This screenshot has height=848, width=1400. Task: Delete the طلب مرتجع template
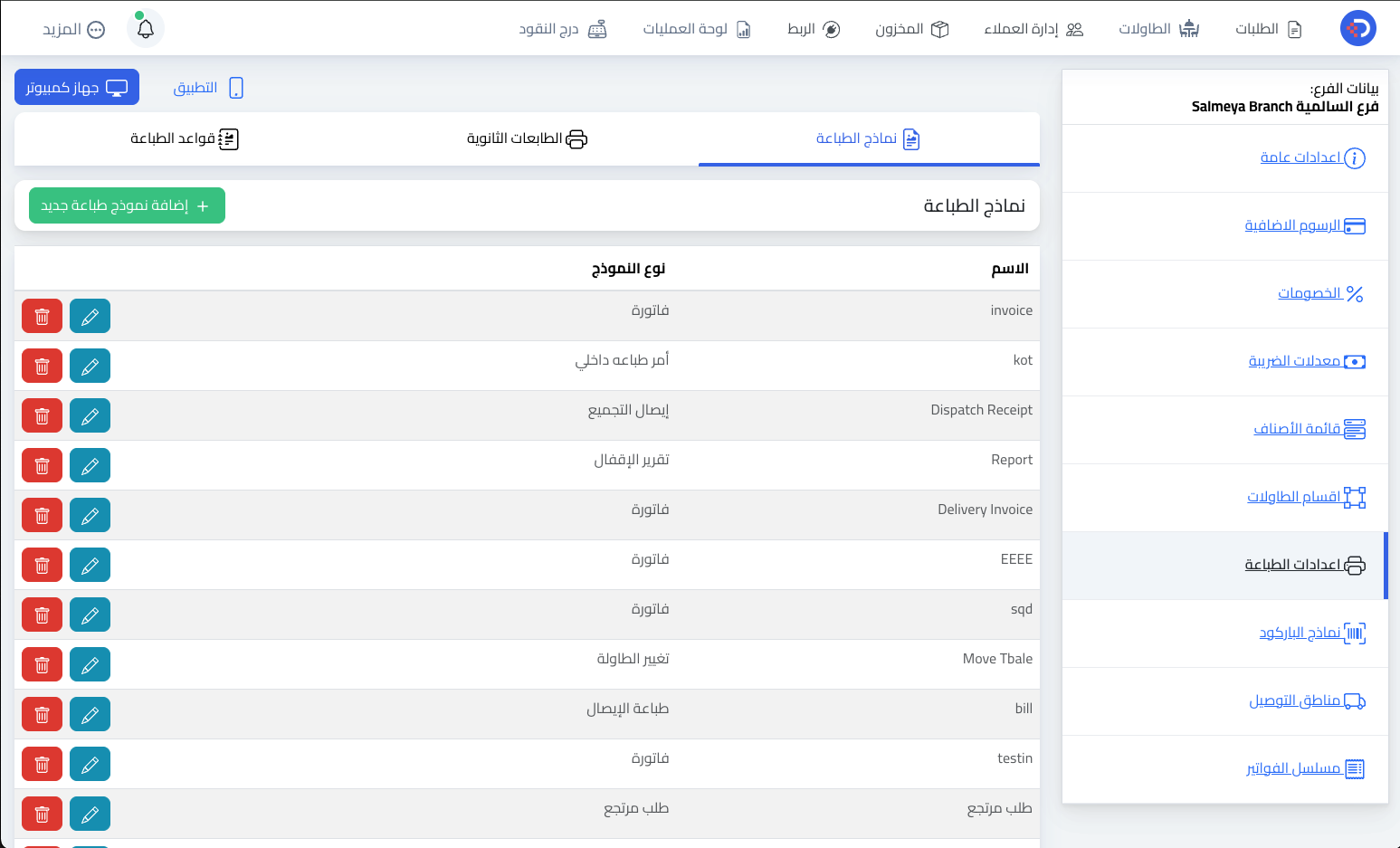click(x=42, y=814)
